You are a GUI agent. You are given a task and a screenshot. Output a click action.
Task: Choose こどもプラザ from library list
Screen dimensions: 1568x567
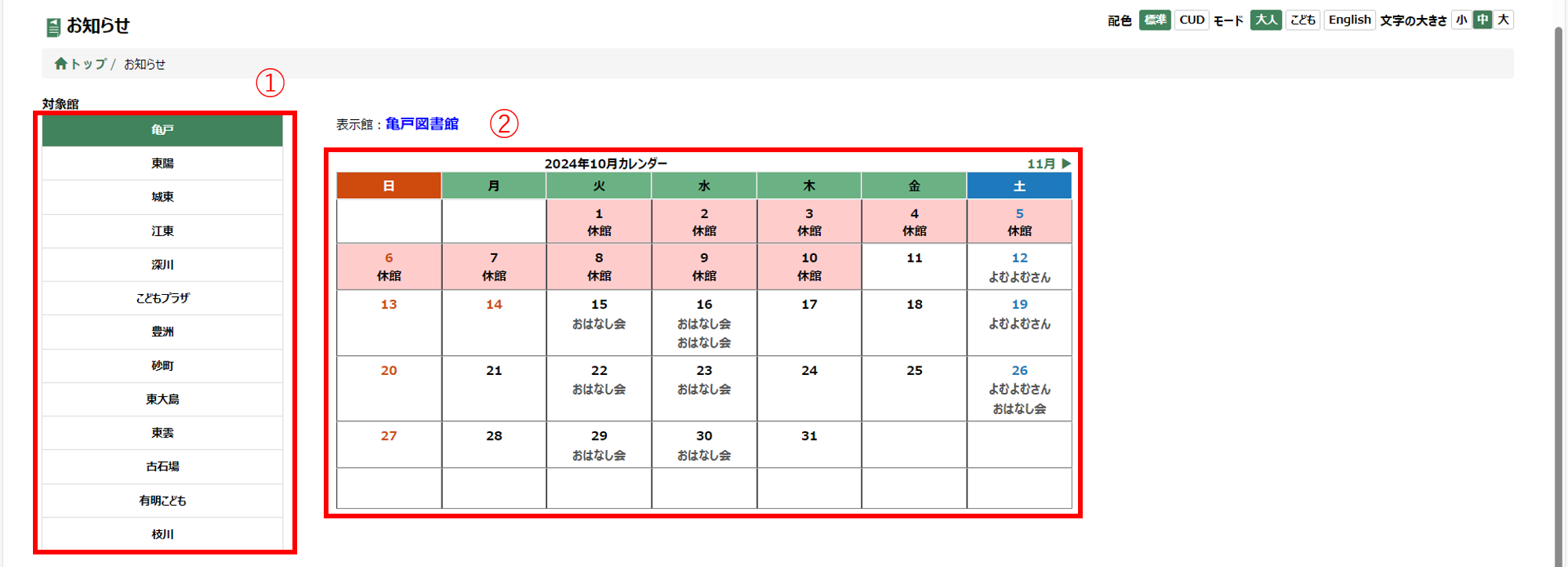[x=162, y=298]
